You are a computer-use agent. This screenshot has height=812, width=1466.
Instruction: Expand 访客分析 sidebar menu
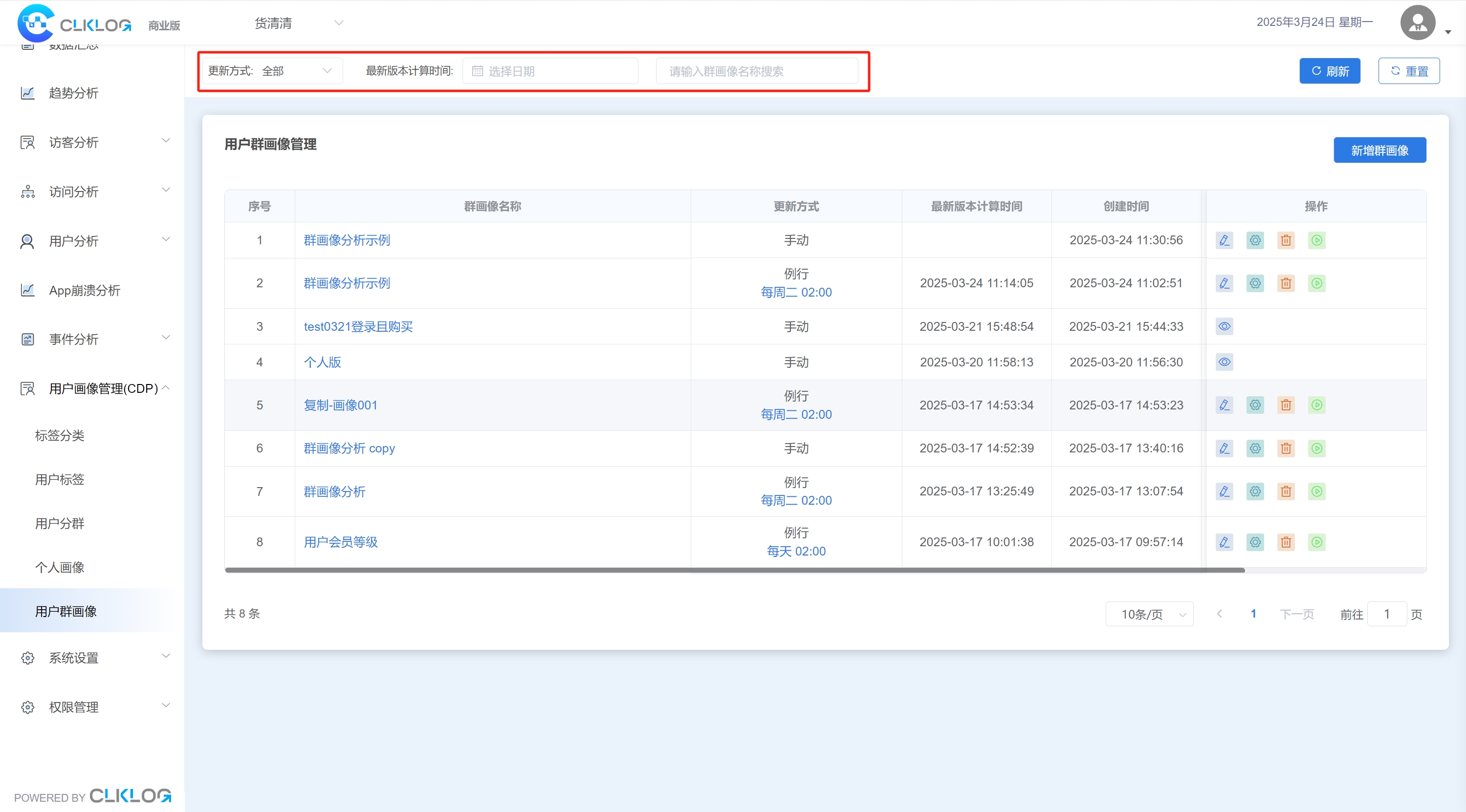pos(94,142)
